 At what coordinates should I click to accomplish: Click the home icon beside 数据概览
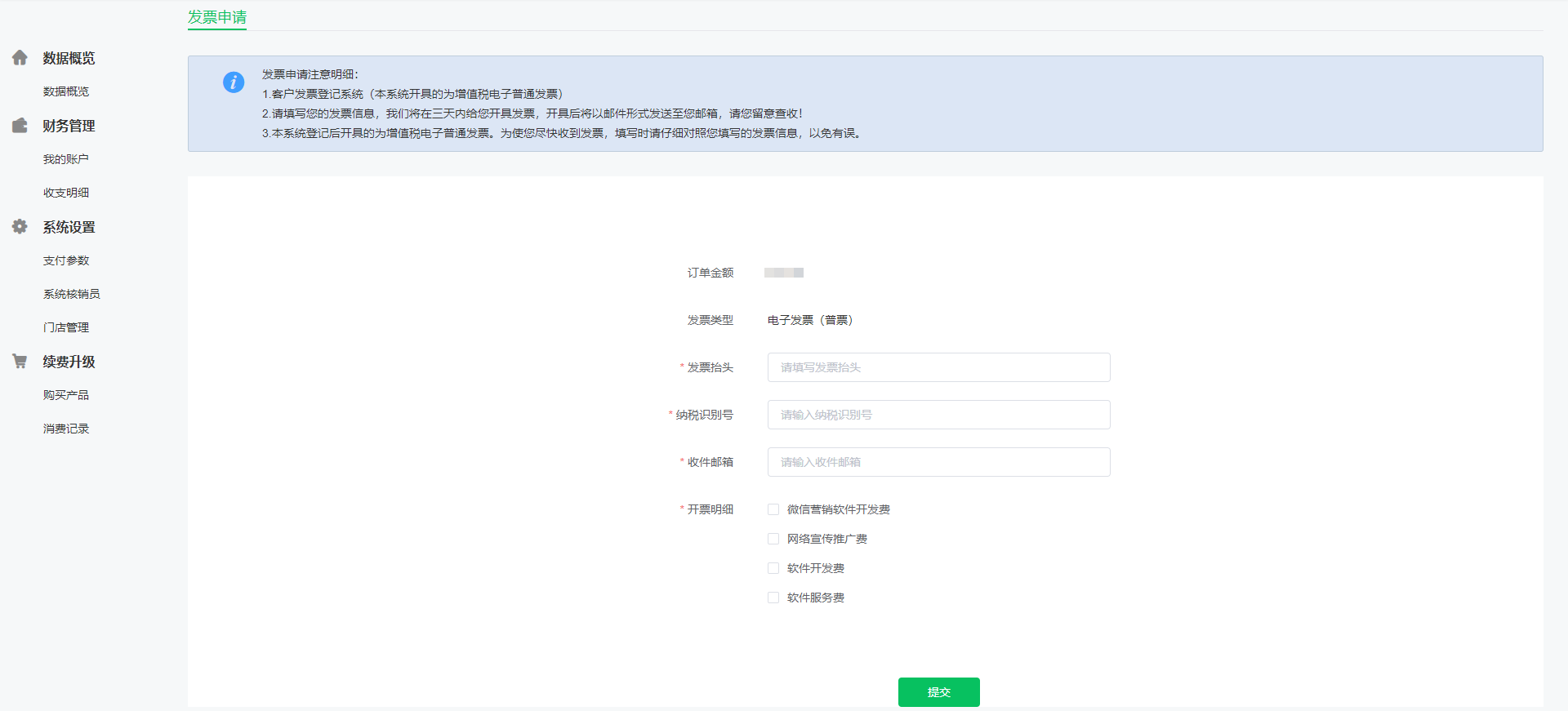(x=20, y=58)
